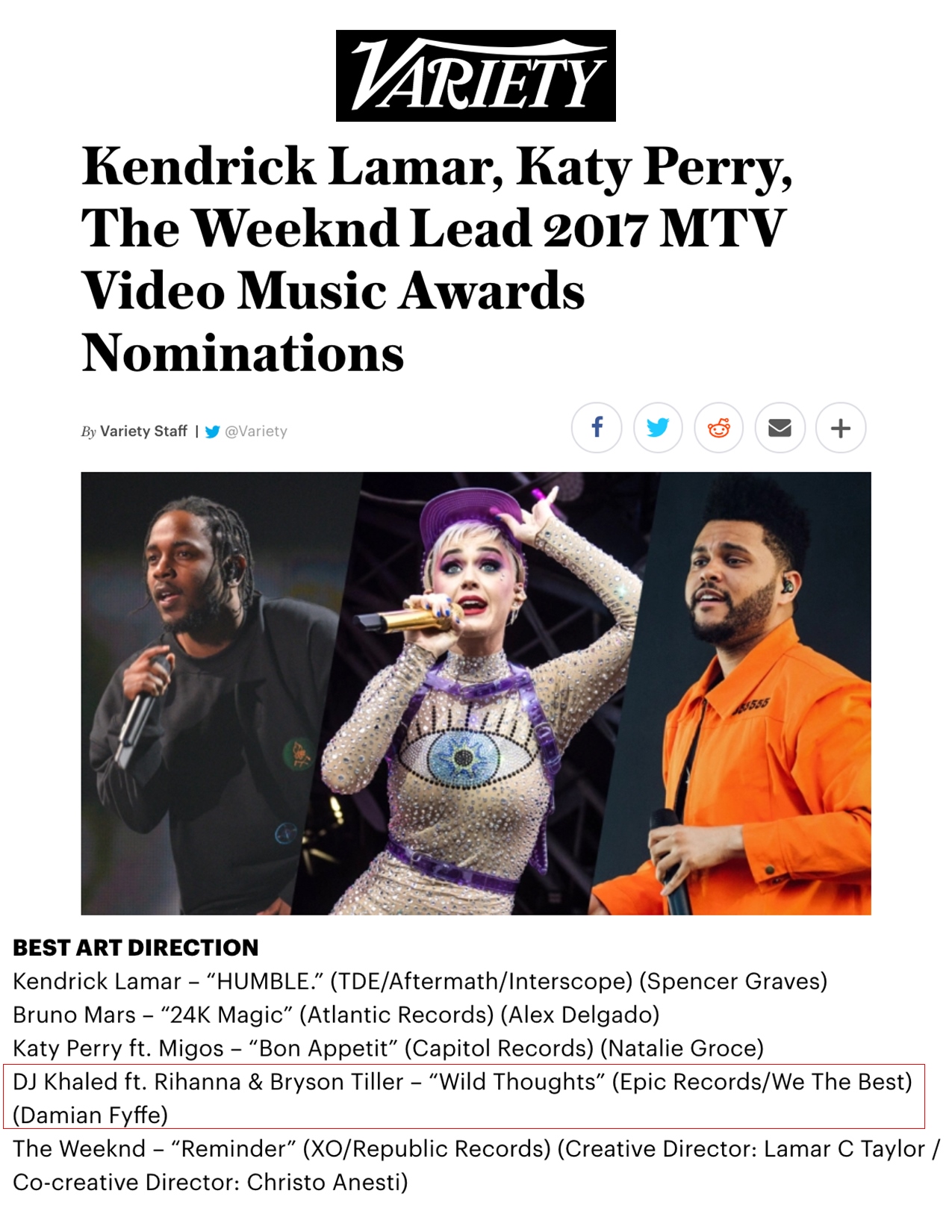Viewport: 952px width, 1232px height.
Task: Click the Damian Fyffe credit text
Action: [x=90, y=1116]
